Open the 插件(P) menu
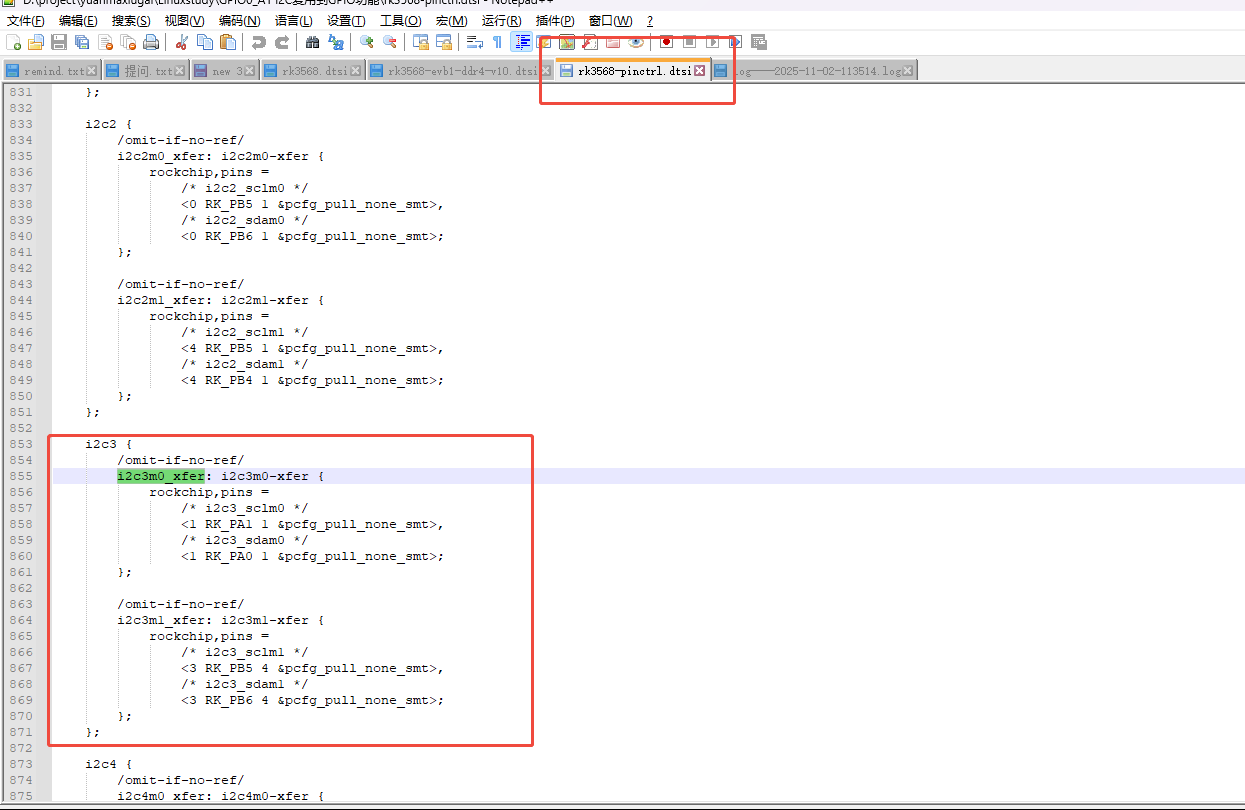The height and width of the screenshot is (810, 1245). pos(555,21)
